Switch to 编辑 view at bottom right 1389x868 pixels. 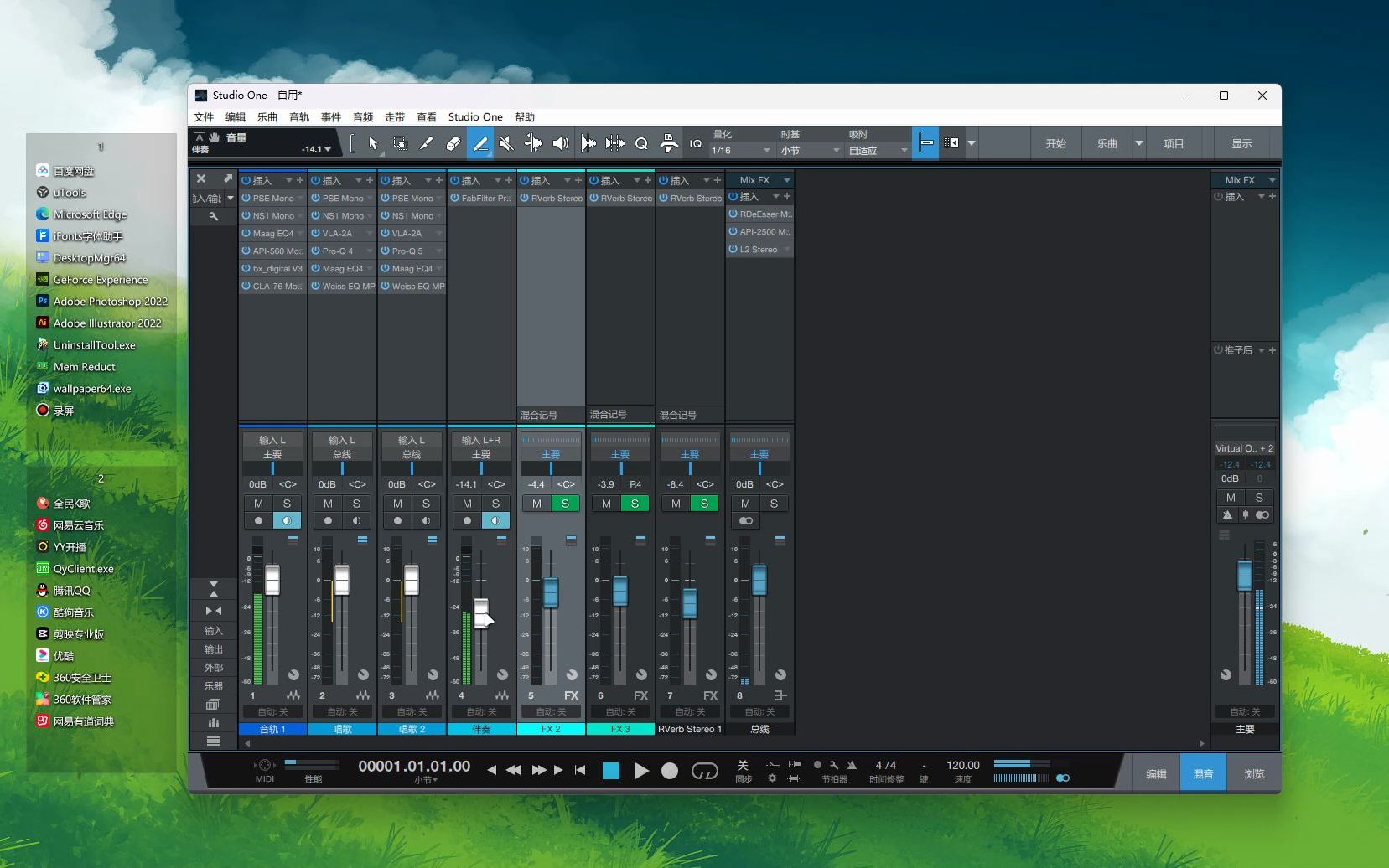(x=1156, y=773)
